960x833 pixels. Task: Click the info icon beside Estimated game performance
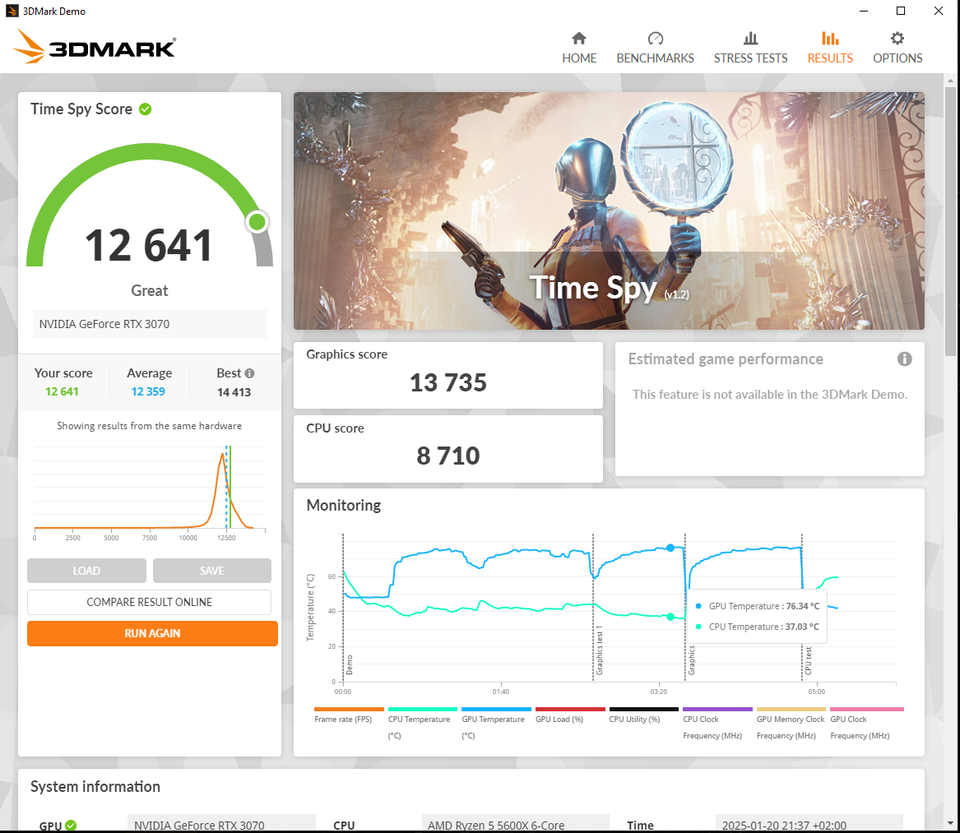[x=904, y=359]
